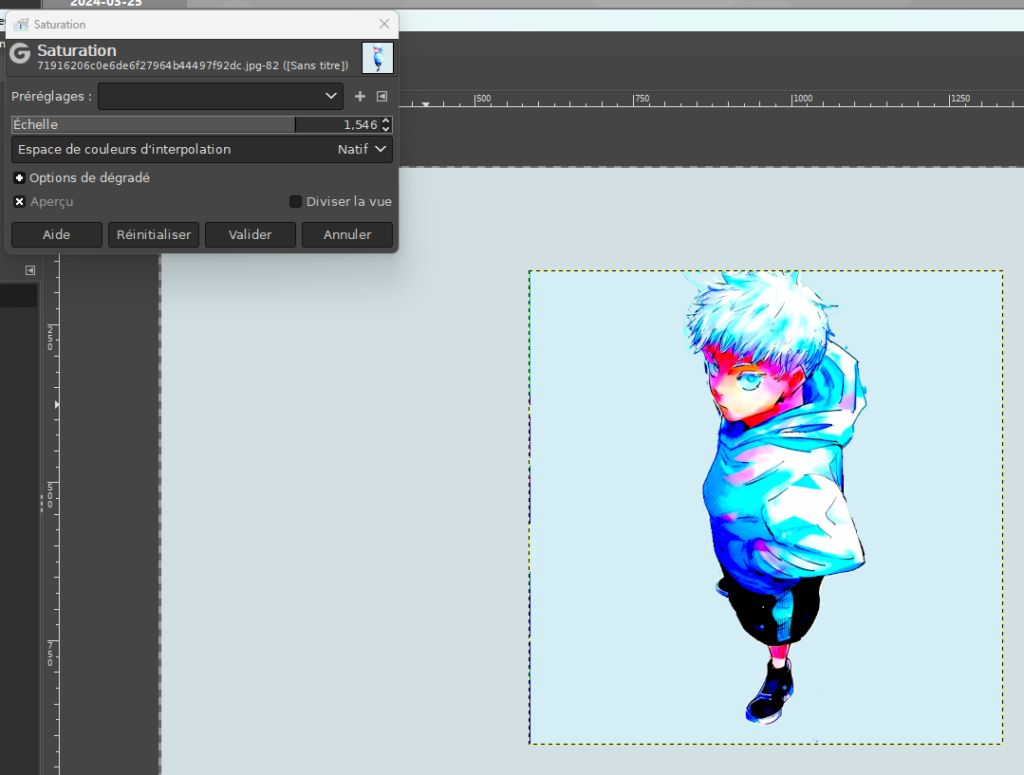Open presets menu icon beside the plus
1024x775 pixels.
tap(382, 96)
